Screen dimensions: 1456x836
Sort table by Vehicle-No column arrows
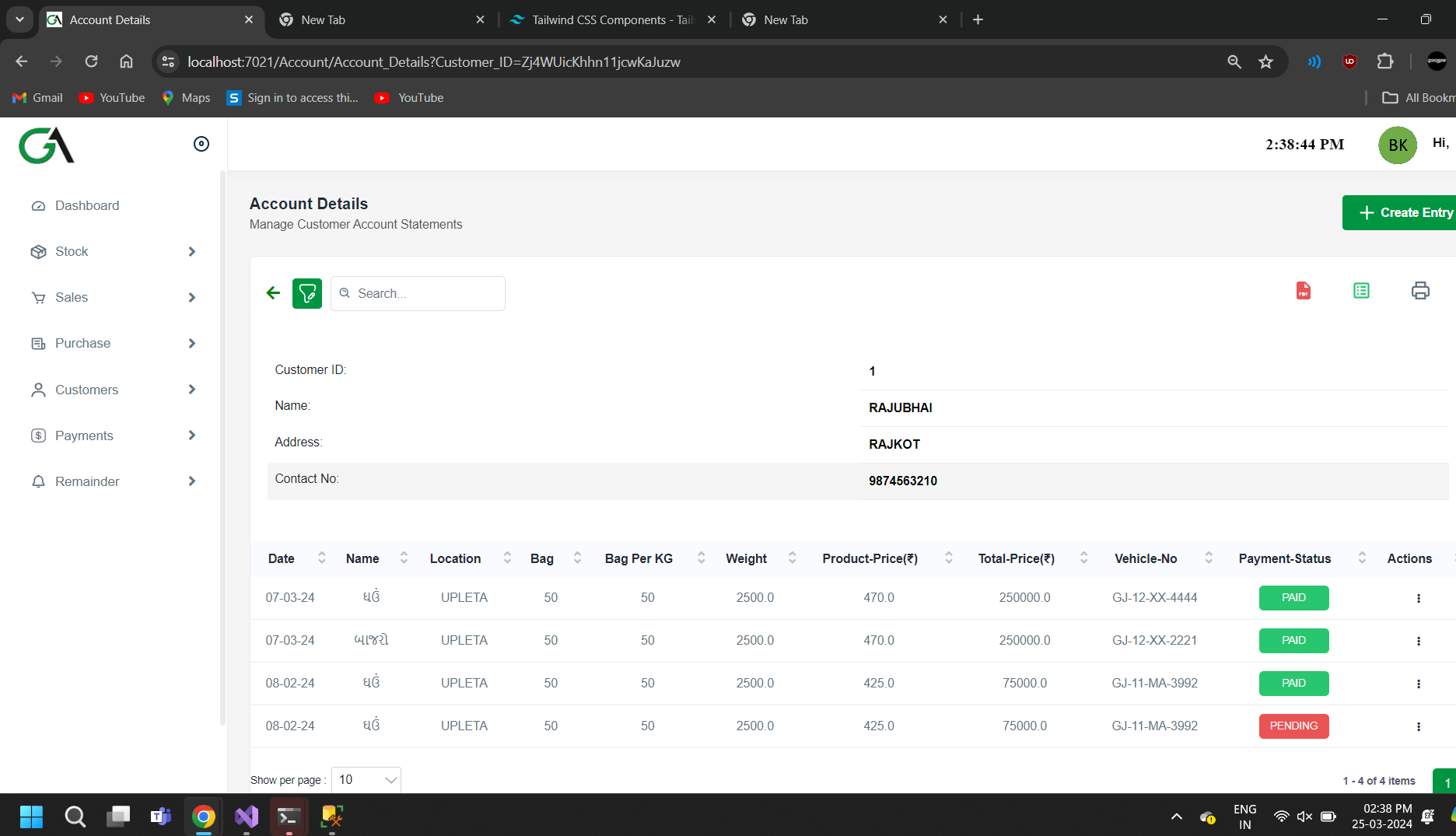[1209, 558]
